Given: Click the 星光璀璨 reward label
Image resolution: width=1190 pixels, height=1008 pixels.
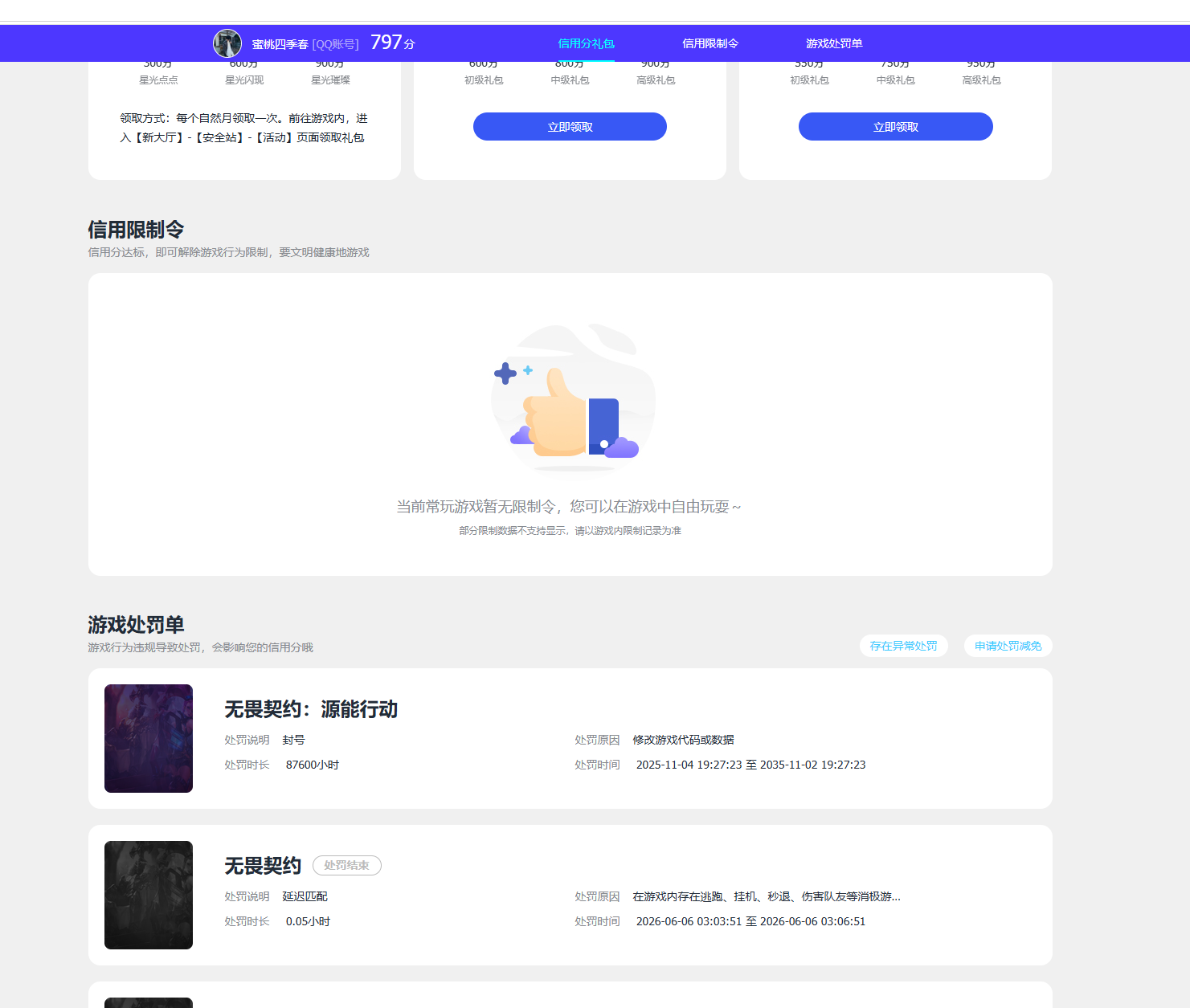Looking at the screenshot, I should tap(330, 80).
